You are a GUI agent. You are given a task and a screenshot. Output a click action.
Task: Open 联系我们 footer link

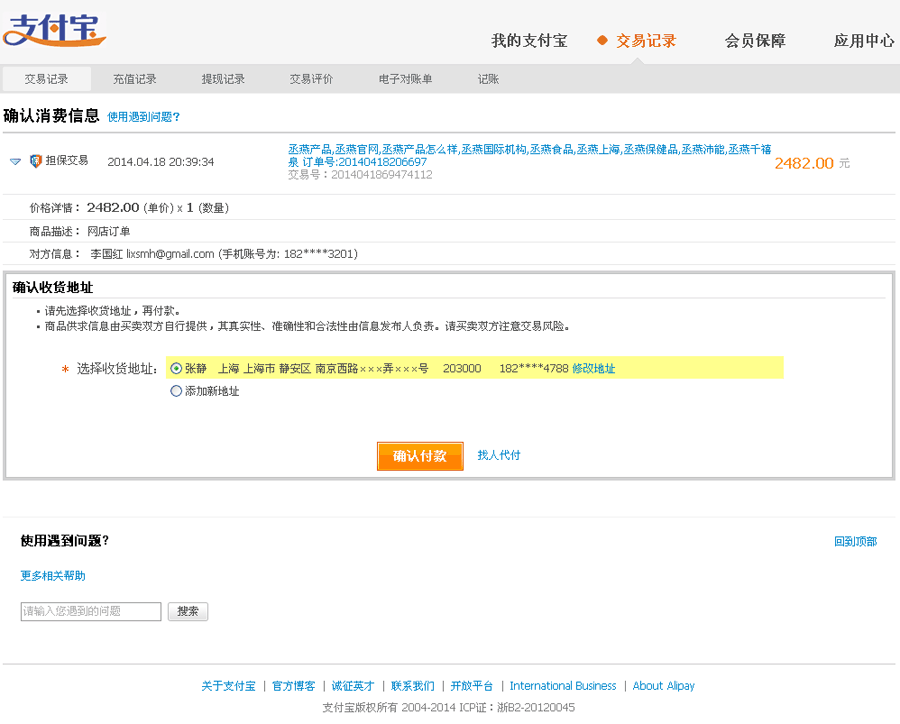pos(413,686)
